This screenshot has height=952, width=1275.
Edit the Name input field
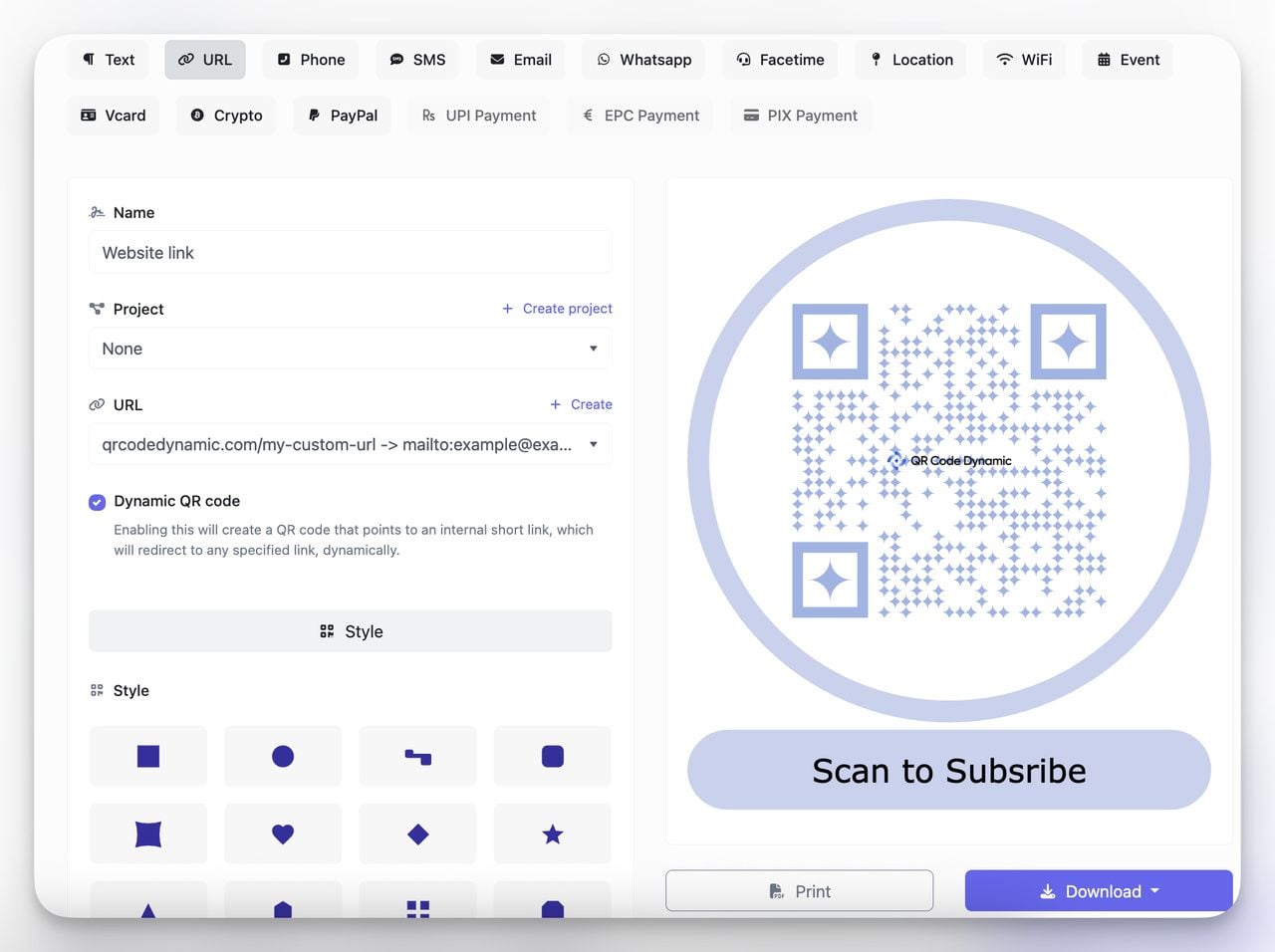click(351, 253)
